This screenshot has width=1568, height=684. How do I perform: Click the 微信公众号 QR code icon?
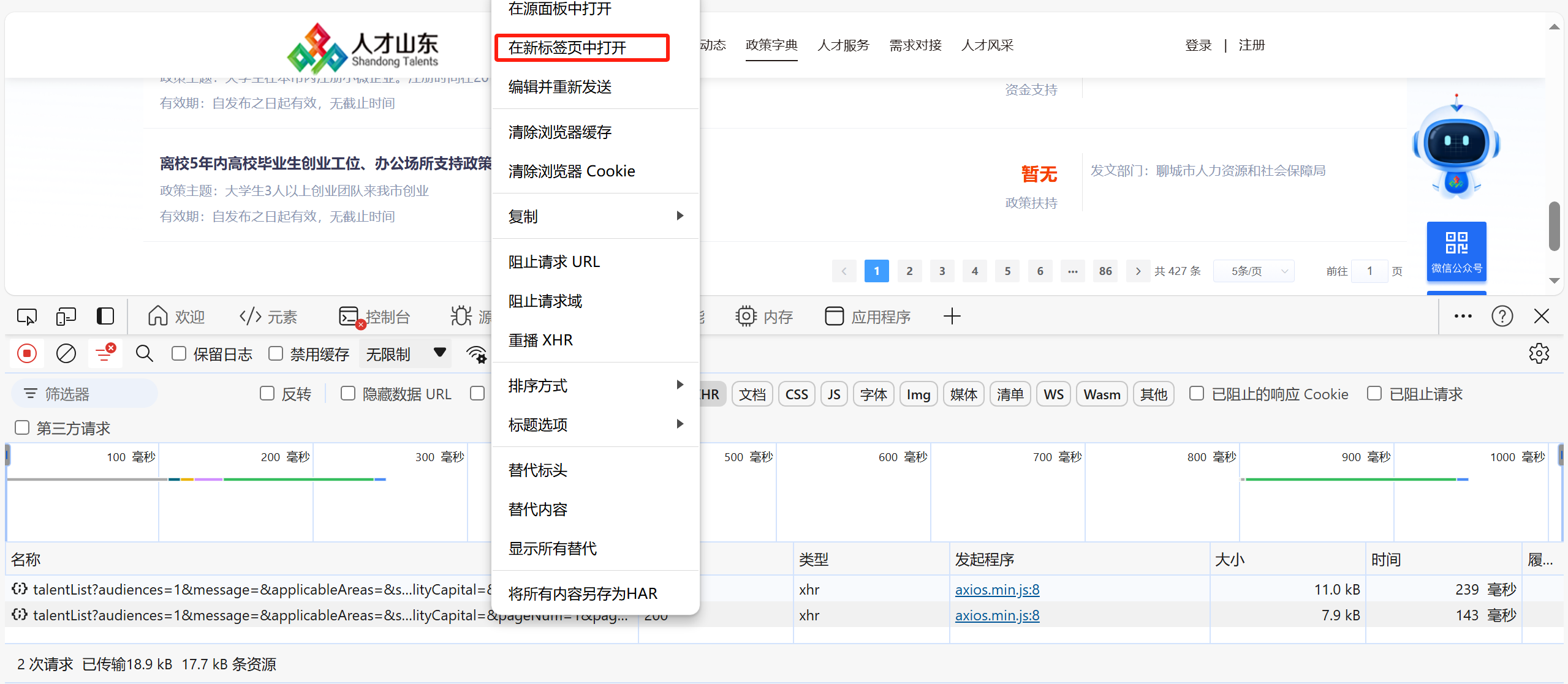(x=1456, y=252)
